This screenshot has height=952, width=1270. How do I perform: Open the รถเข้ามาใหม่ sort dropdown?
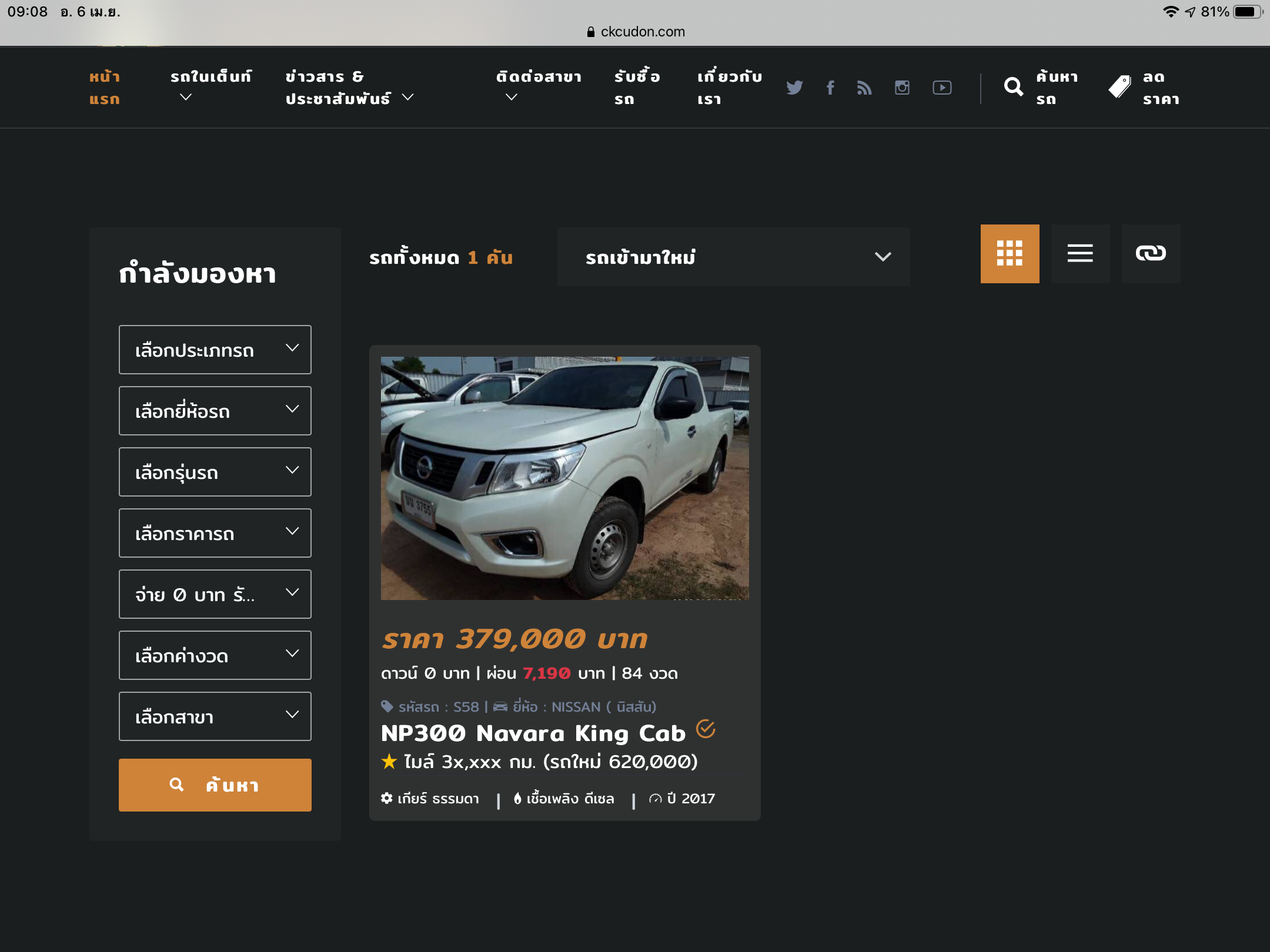pyautogui.click(x=733, y=257)
